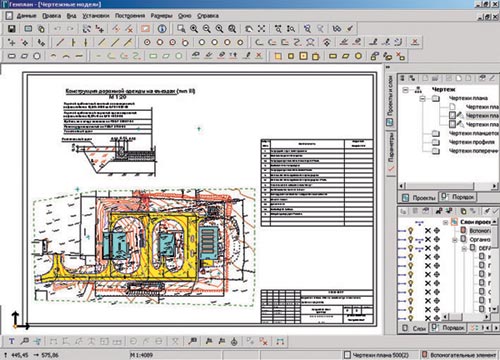
Task: Select the circle outline tool in third row
Action: [37, 56]
